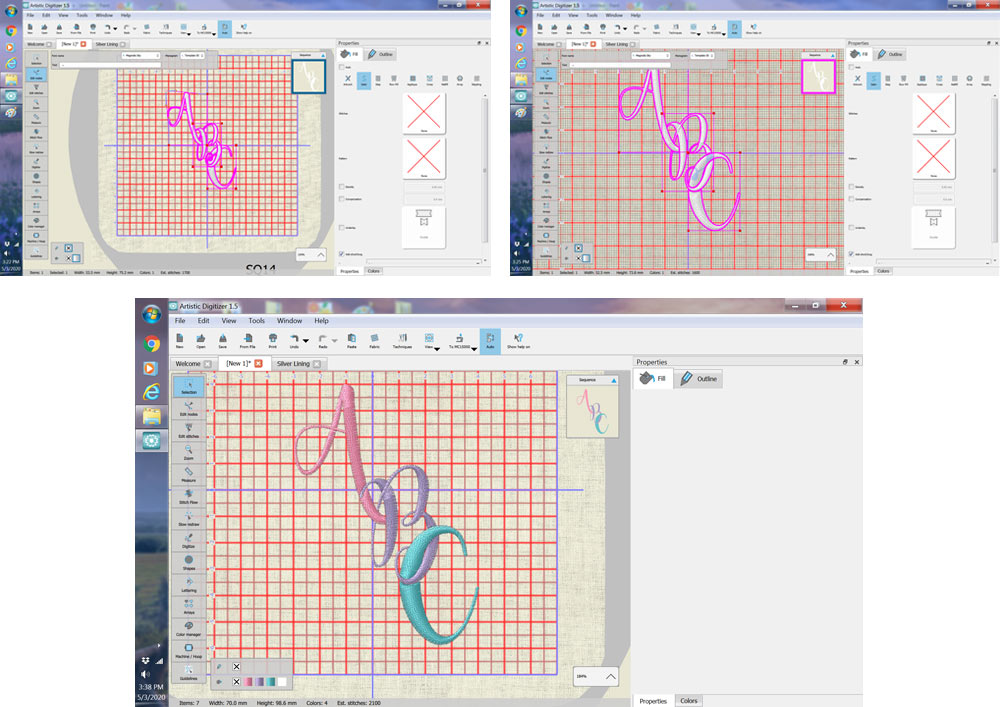The width and height of the screenshot is (1000, 707).
Task: Click the Outline button in the bottom window's Properties
Action: [698, 379]
